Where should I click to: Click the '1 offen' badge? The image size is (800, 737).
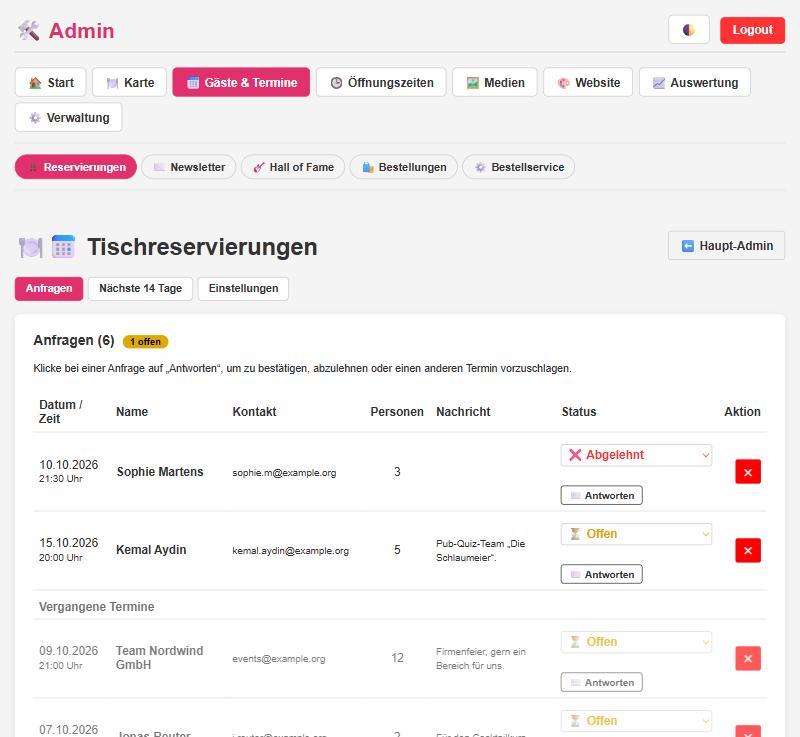click(145, 341)
